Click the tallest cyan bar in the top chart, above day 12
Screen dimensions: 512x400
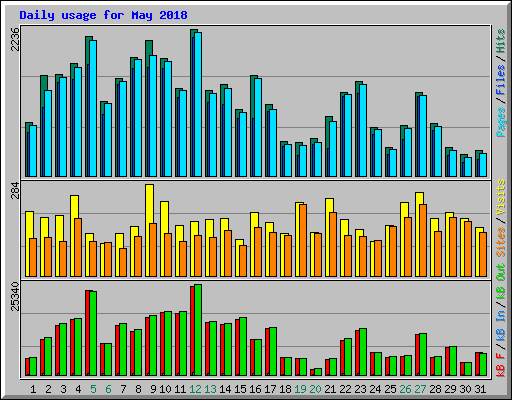click(198, 104)
